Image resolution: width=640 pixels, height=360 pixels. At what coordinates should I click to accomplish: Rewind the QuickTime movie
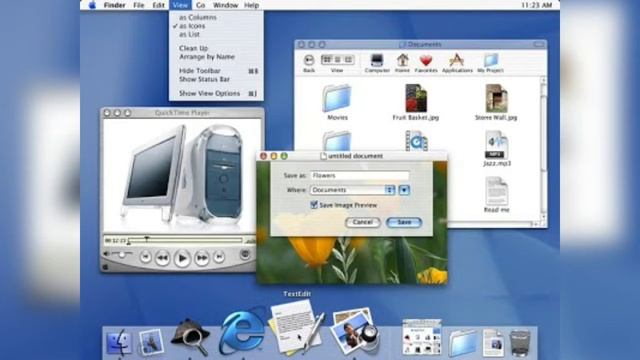[162, 258]
